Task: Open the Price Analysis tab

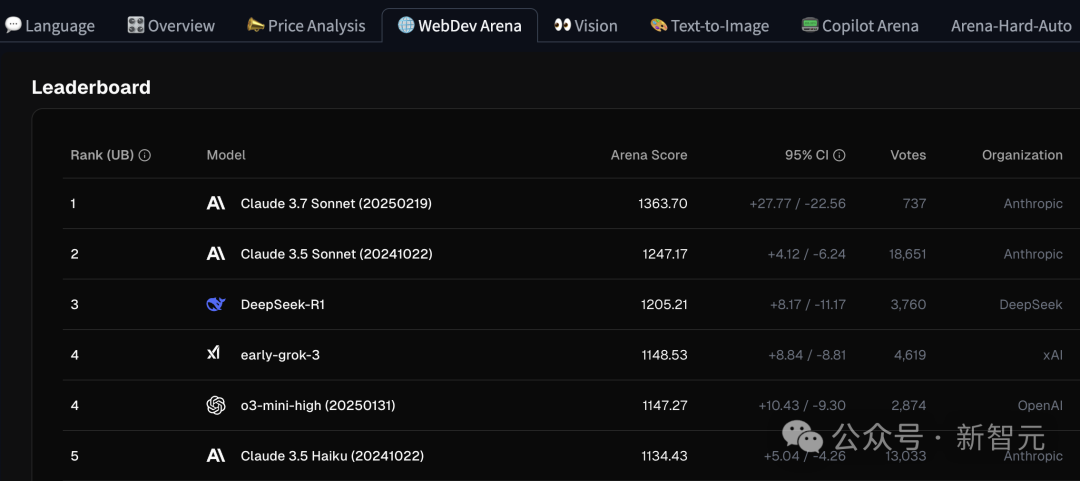Action: pyautogui.click(x=306, y=26)
